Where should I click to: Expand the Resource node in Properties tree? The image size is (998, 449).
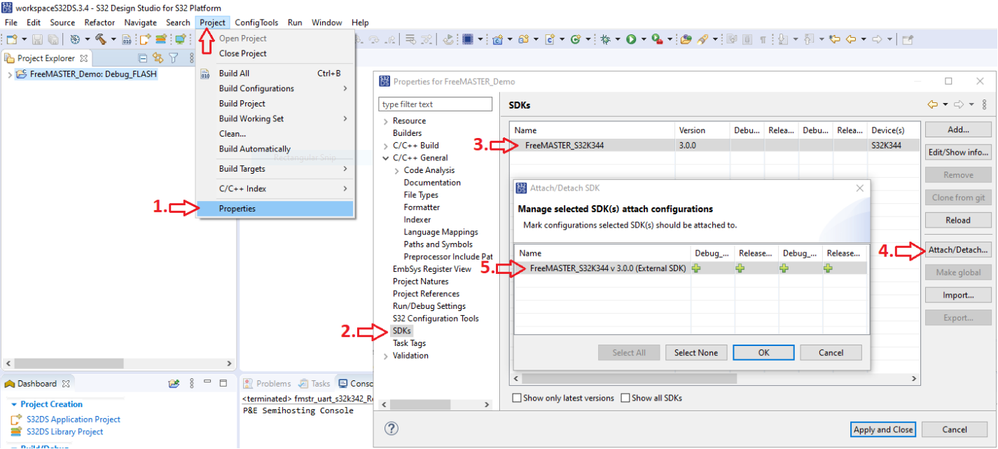[385, 121]
